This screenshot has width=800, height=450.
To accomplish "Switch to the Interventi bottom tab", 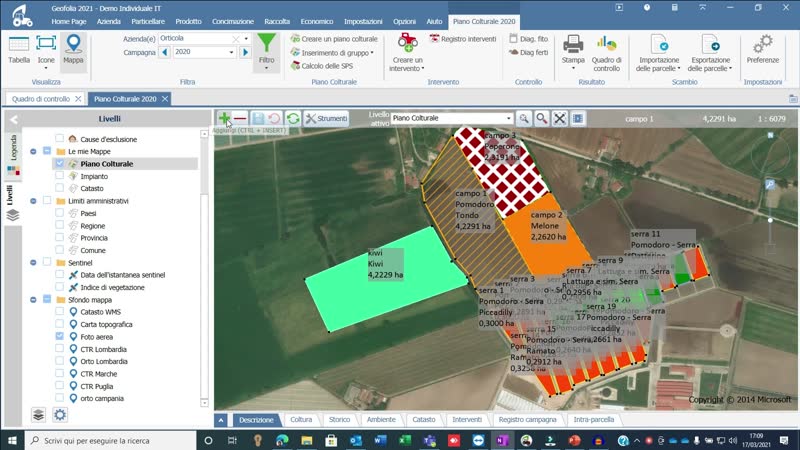I will click(467, 419).
